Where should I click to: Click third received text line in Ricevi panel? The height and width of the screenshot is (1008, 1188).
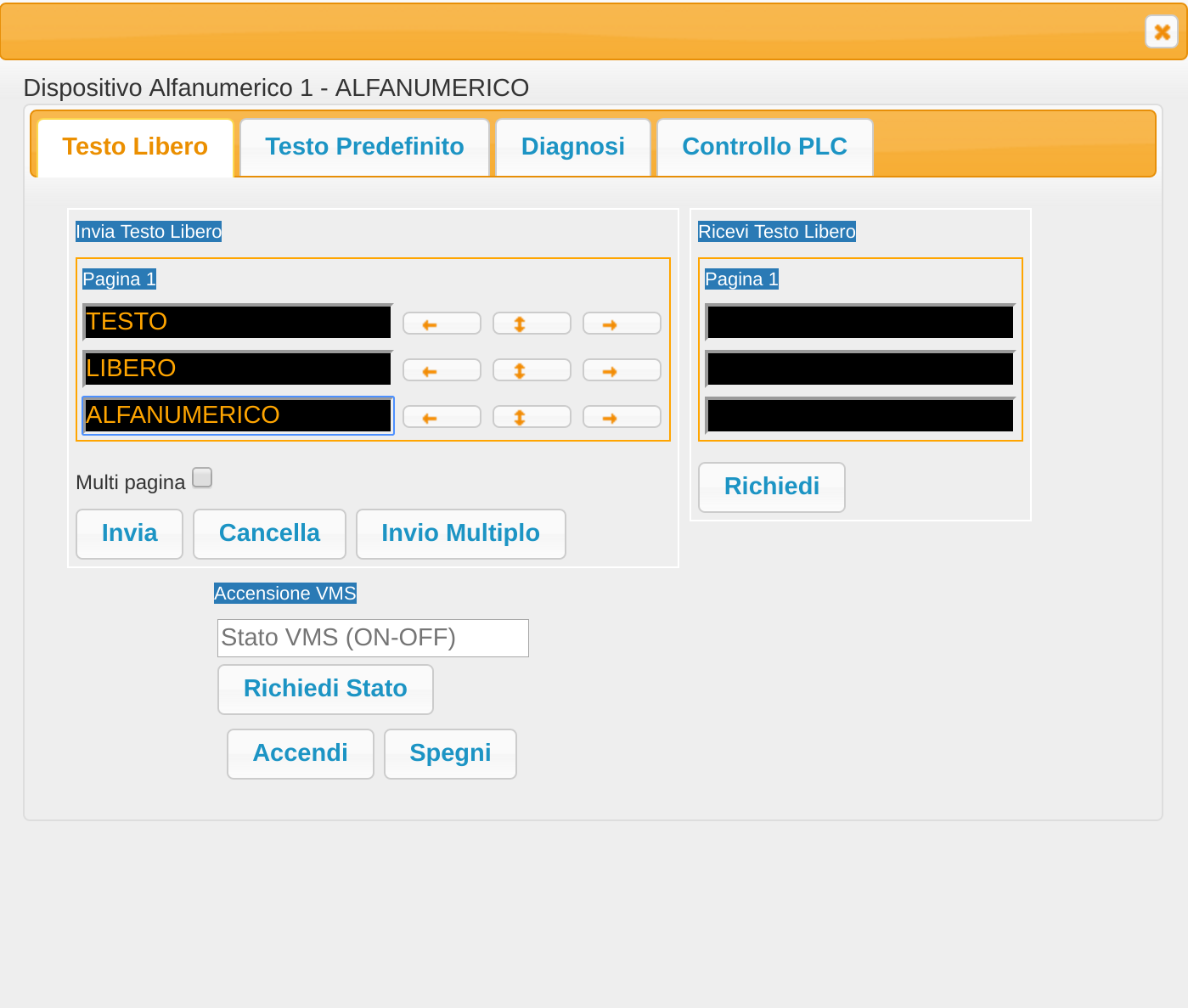860,415
